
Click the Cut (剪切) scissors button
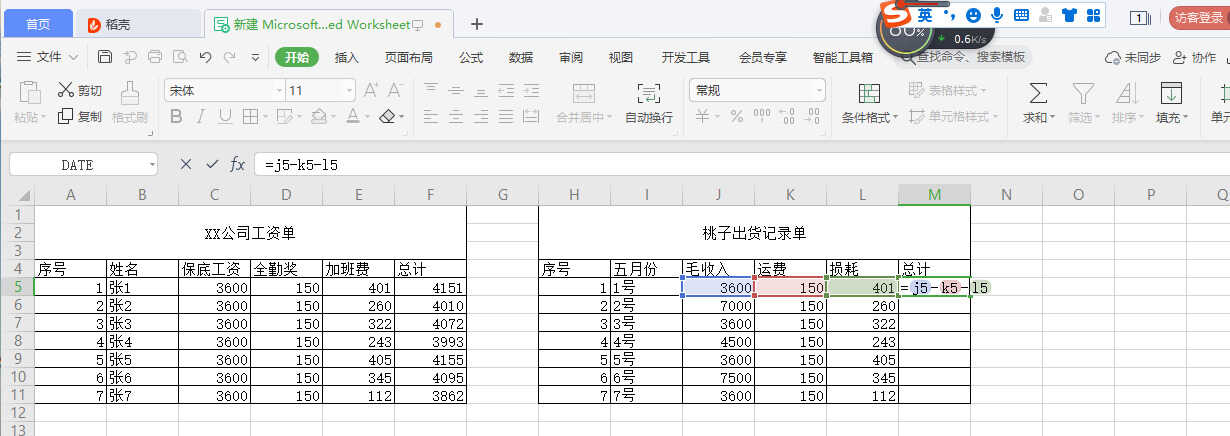pos(79,90)
